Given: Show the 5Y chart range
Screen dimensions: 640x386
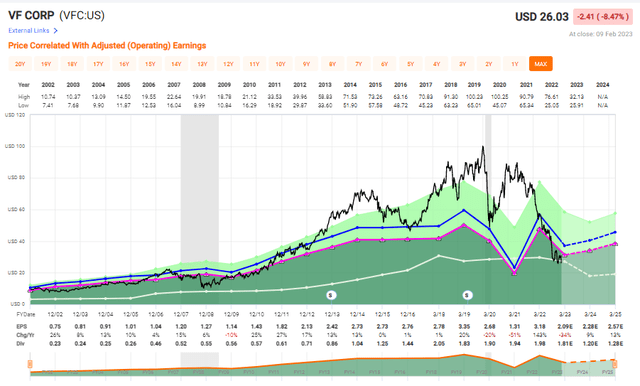Looking at the screenshot, I should coord(411,64).
